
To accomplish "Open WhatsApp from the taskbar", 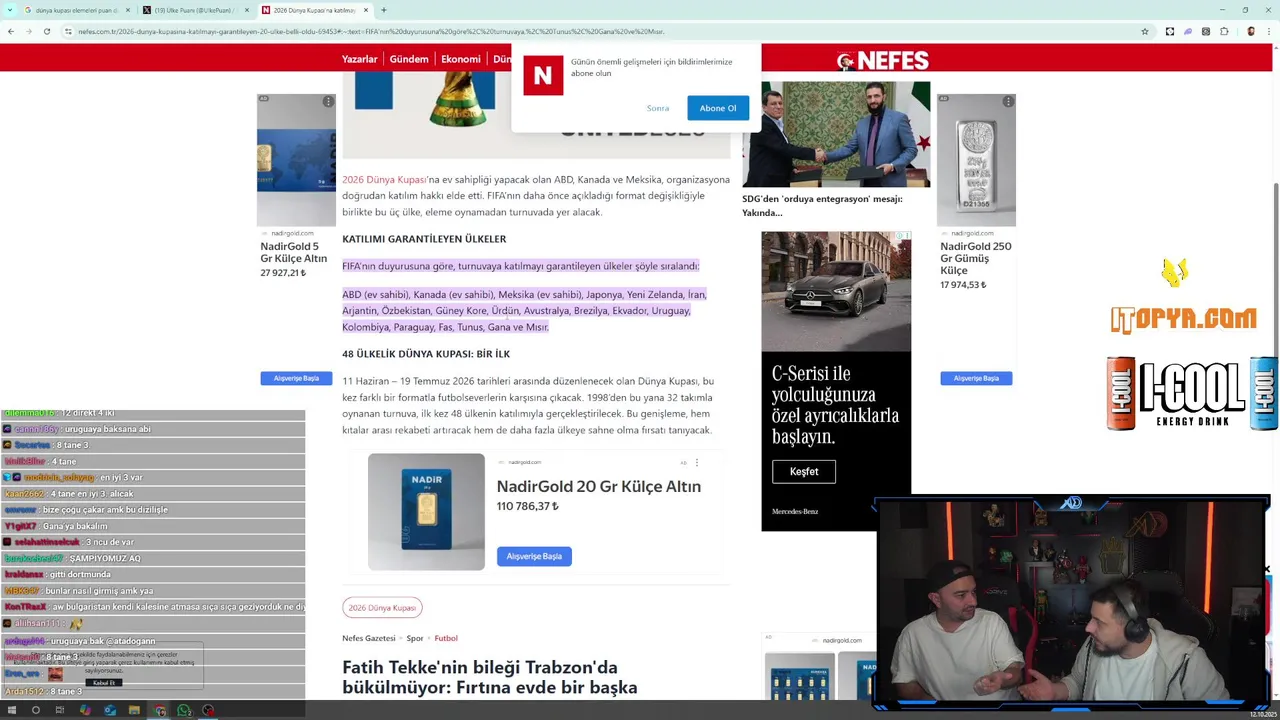I will click(184, 710).
